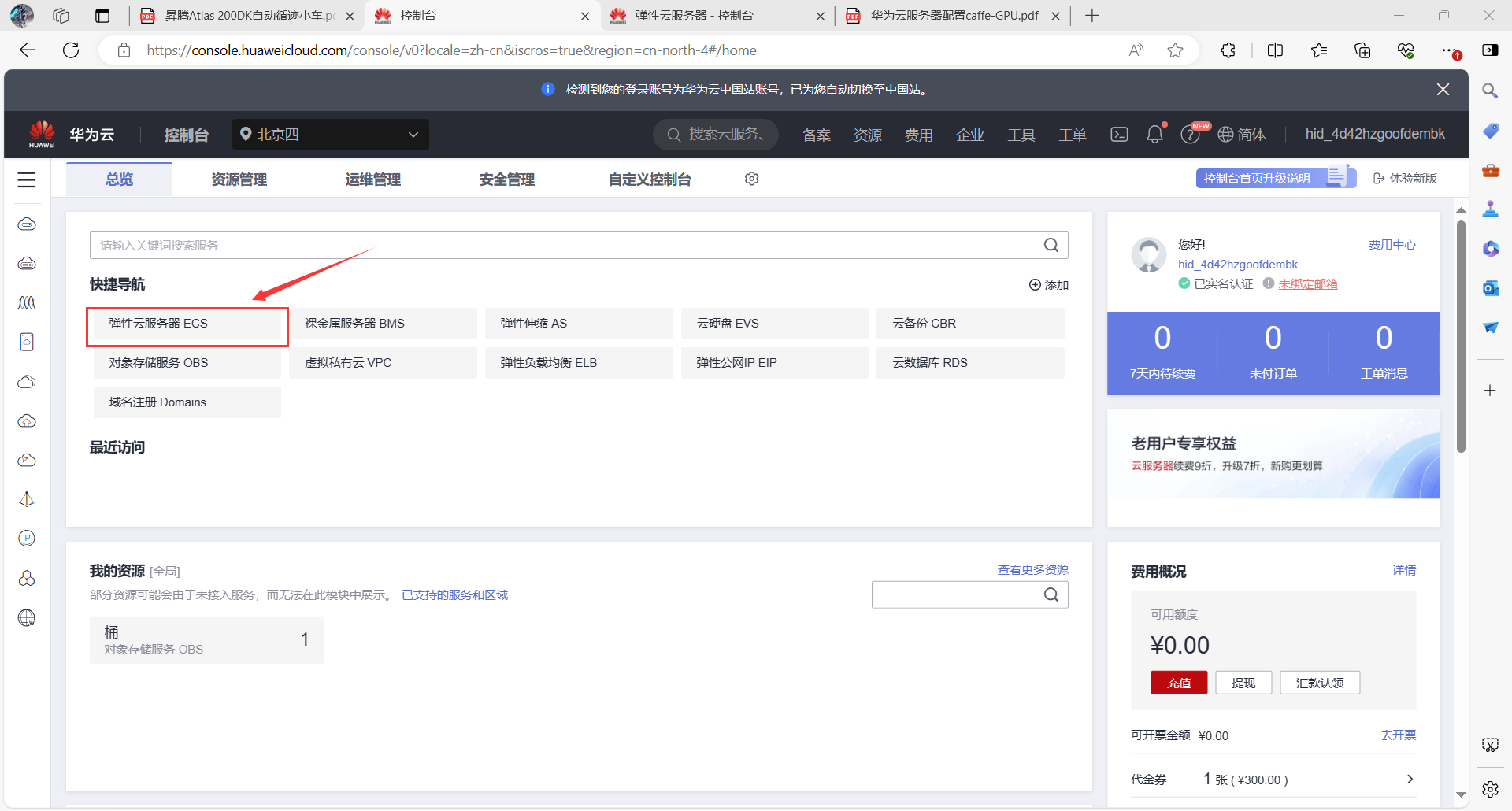This screenshot has height=811, width=1512.
Task: Open the 资源 menu in top bar
Action: (x=868, y=135)
